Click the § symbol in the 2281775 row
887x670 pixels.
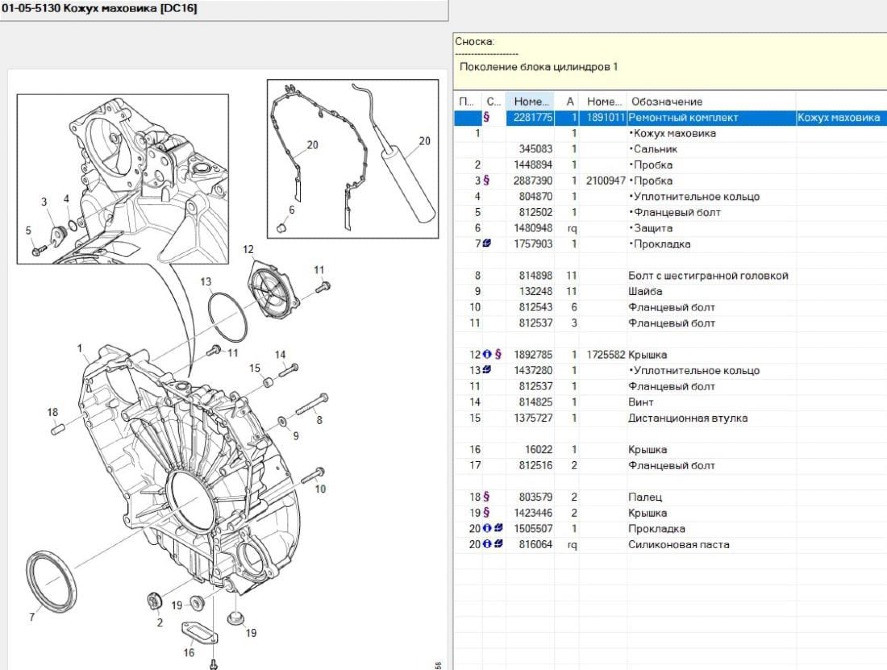[x=486, y=118]
